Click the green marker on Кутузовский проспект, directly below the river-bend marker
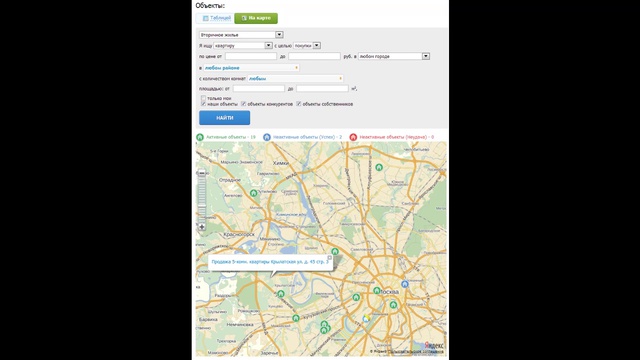 tap(296, 318)
